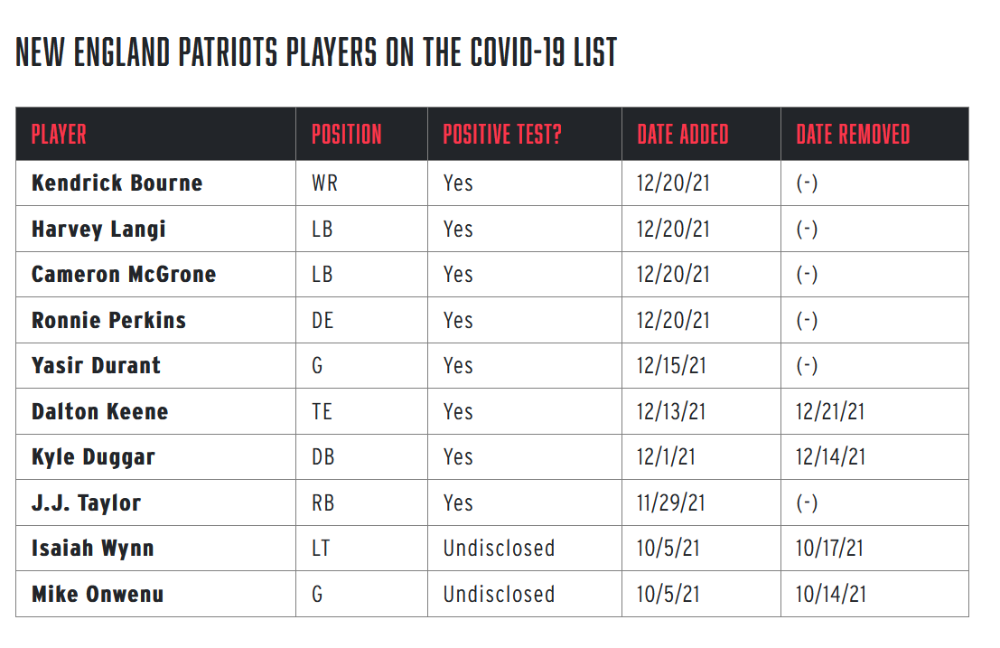Select player name Cameron McGrone
The width and height of the screenshot is (1000, 648).
click(124, 274)
